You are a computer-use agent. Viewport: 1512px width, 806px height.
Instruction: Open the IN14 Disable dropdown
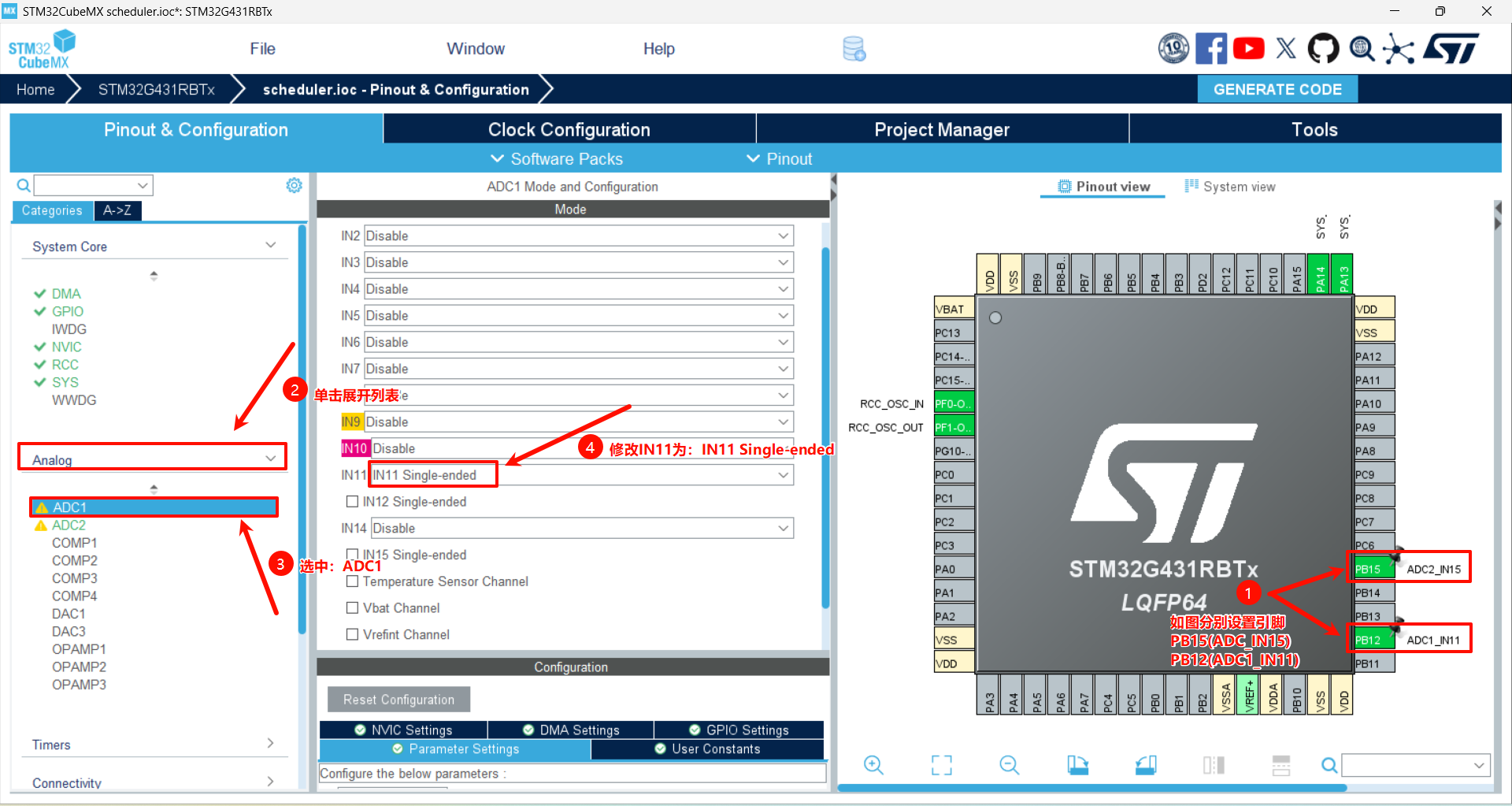click(581, 528)
